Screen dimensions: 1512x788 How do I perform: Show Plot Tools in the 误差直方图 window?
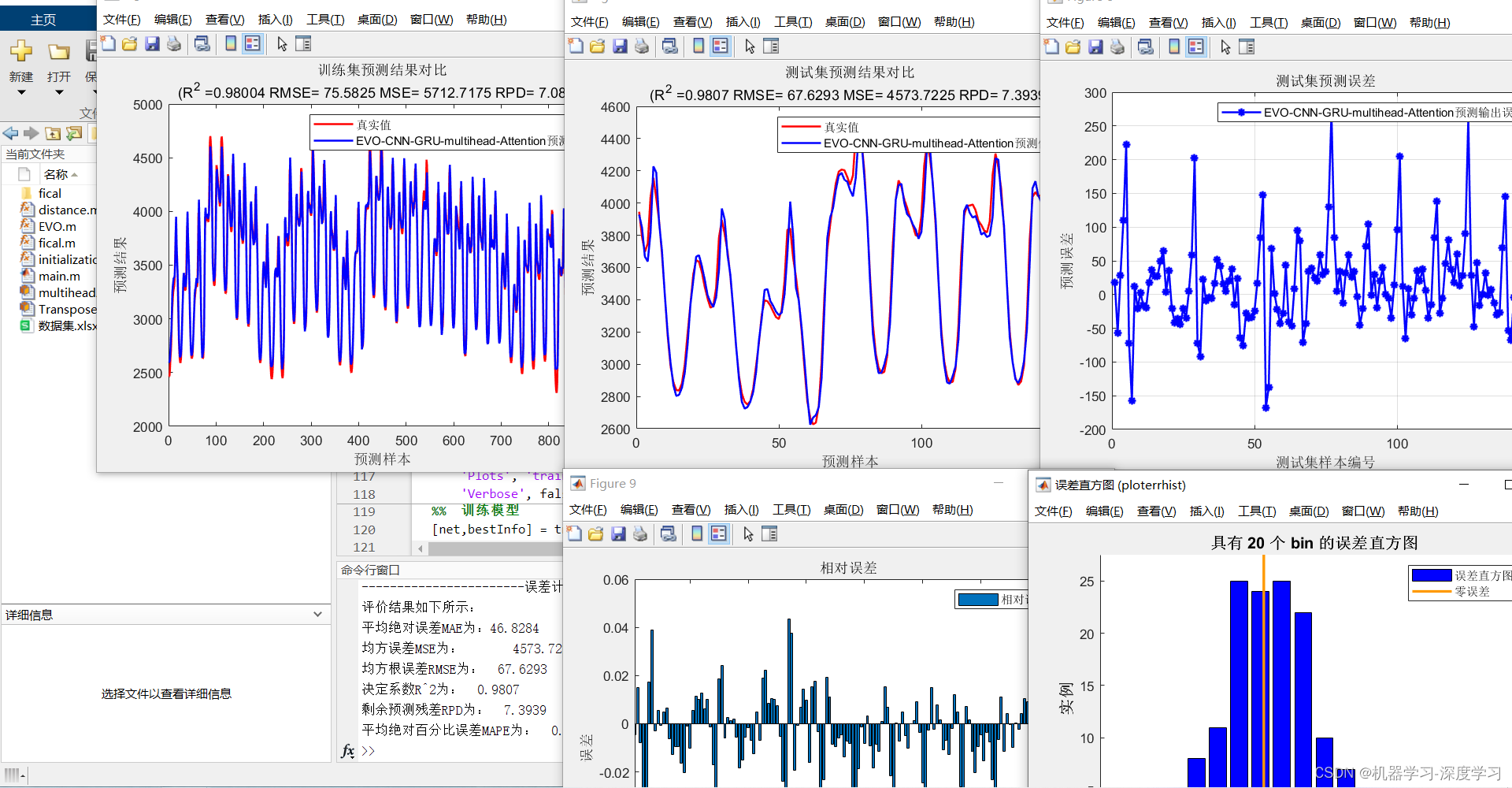coord(1156,511)
